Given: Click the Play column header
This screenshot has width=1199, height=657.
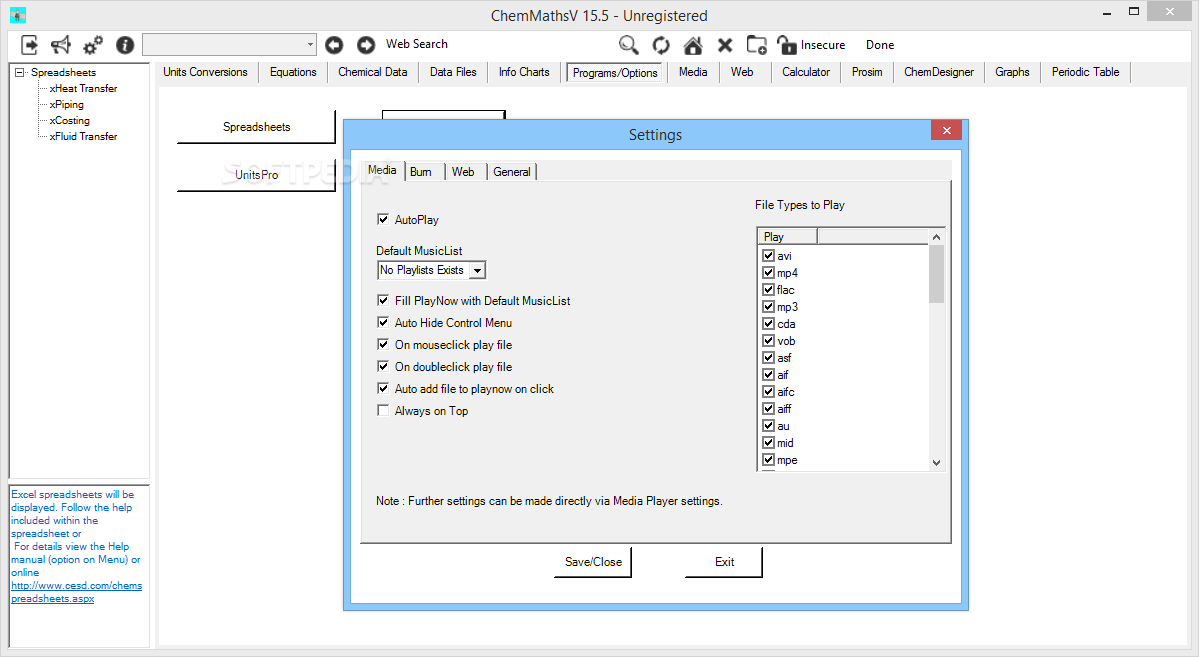Looking at the screenshot, I should [787, 236].
